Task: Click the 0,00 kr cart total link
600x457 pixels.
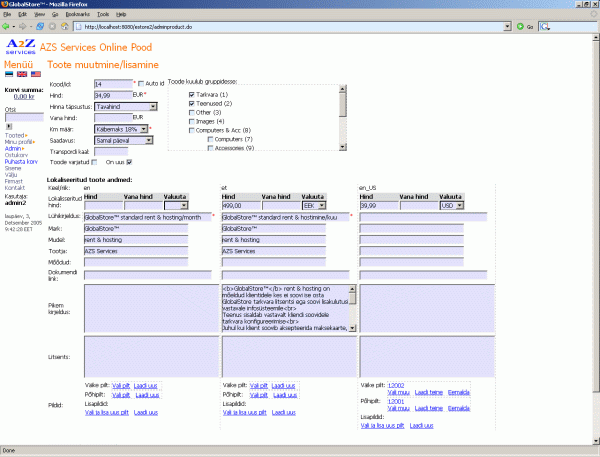Action: point(24,96)
